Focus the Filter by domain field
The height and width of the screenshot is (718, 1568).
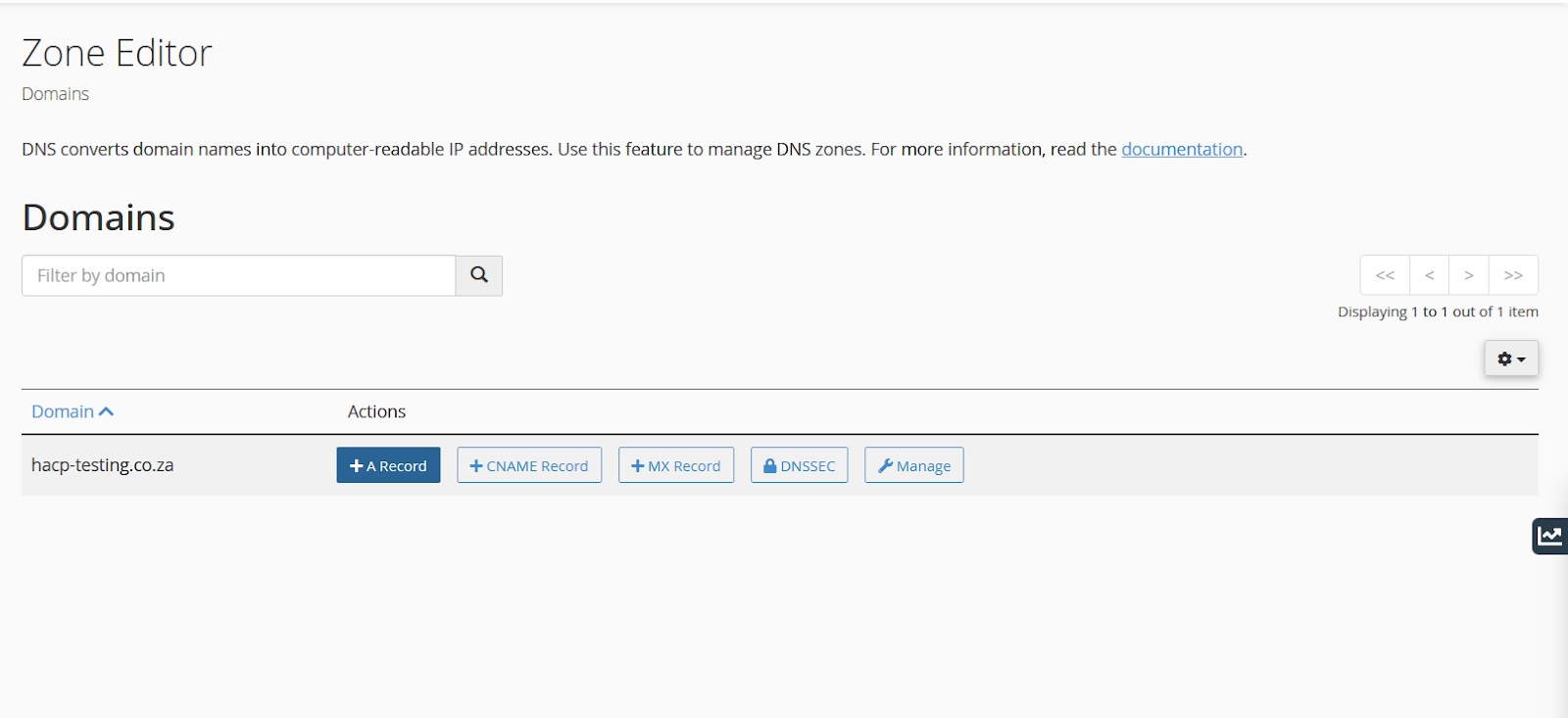tap(238, 275)
